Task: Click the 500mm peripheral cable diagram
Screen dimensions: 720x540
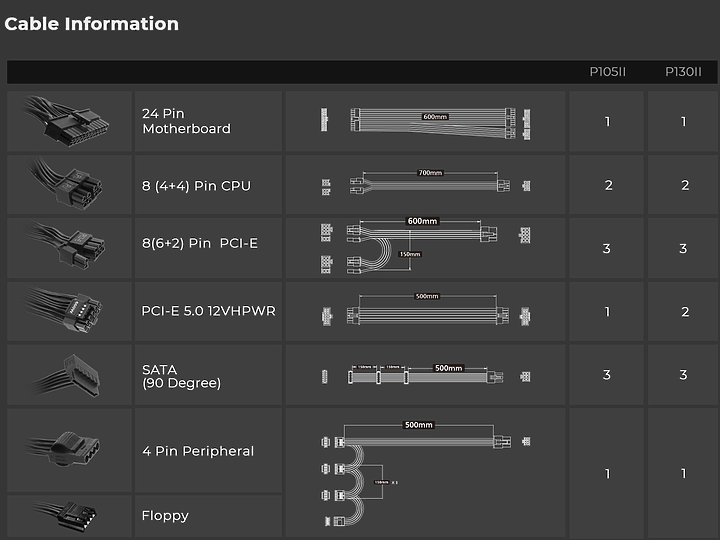Action: (426, 474)
